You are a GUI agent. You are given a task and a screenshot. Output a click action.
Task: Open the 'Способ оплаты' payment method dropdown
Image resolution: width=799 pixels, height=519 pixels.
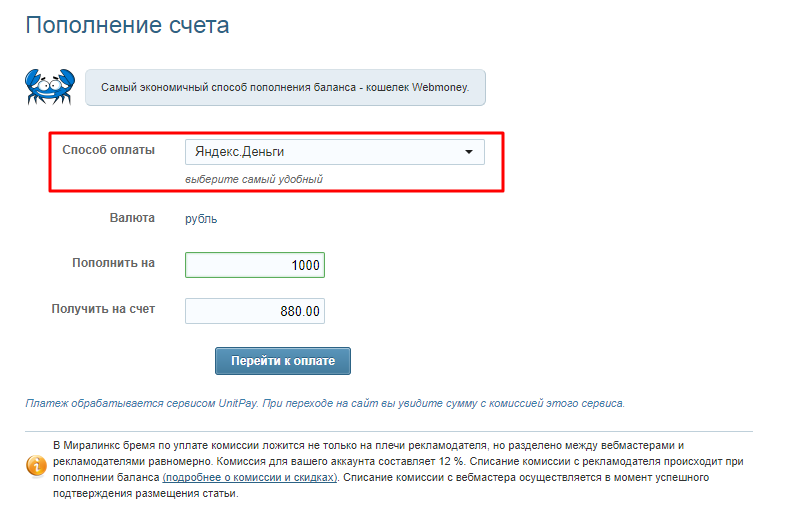pyautogui.click(x=334, y=152)
